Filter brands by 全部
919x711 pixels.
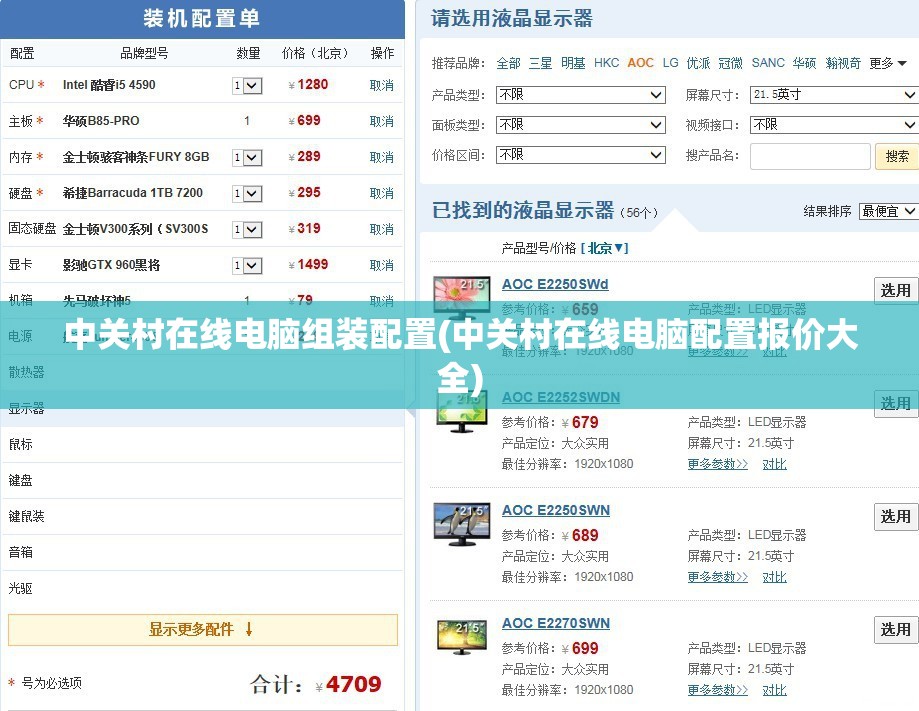click(508, 63)
